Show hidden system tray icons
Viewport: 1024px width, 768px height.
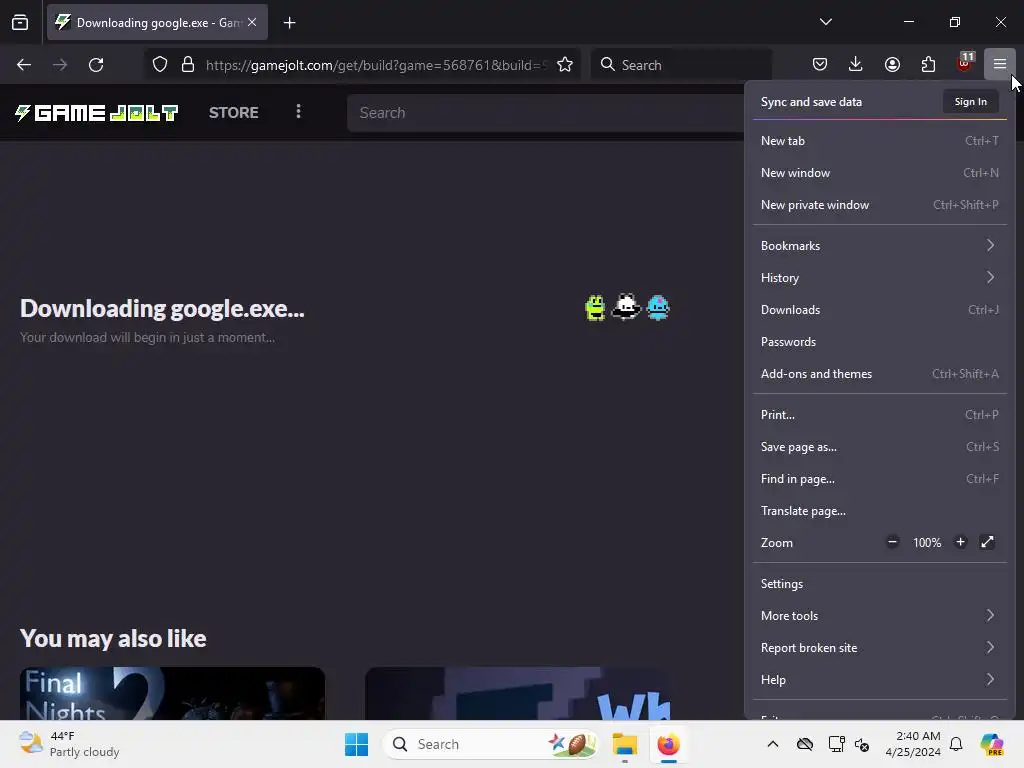[x=773, y=744]
